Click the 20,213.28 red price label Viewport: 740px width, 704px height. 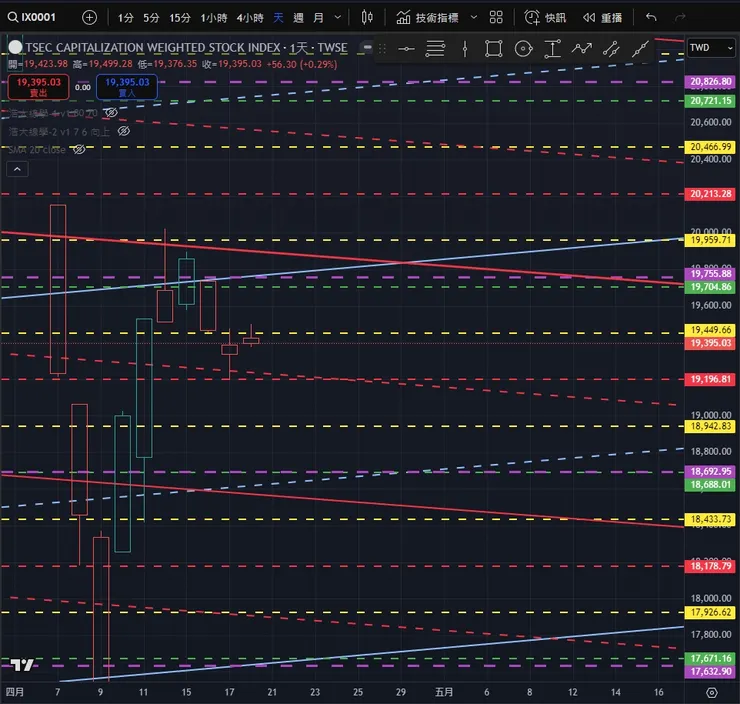pos(710,194)
